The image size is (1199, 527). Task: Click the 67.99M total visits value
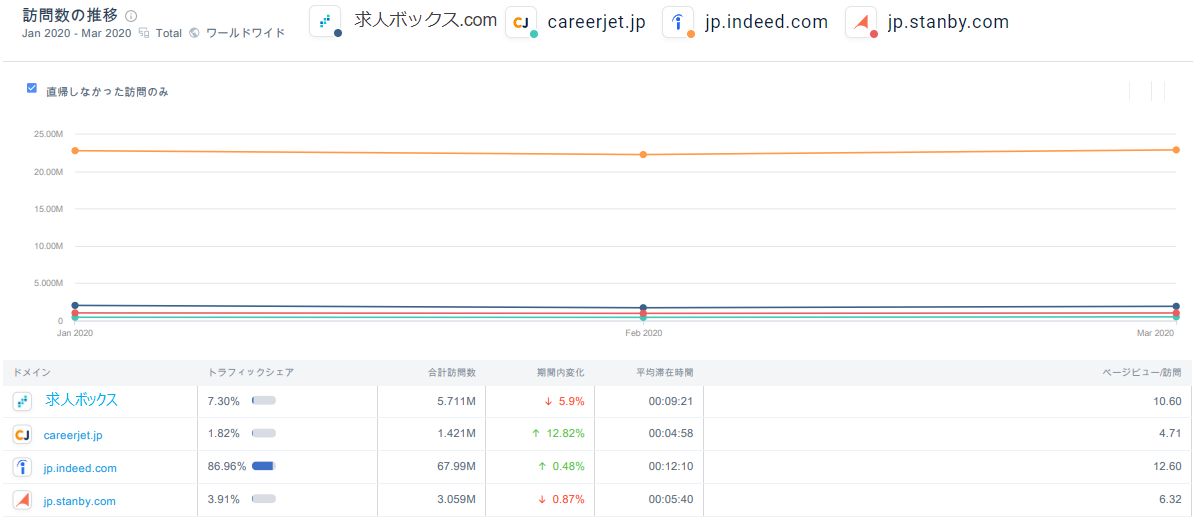click(455, 467)
